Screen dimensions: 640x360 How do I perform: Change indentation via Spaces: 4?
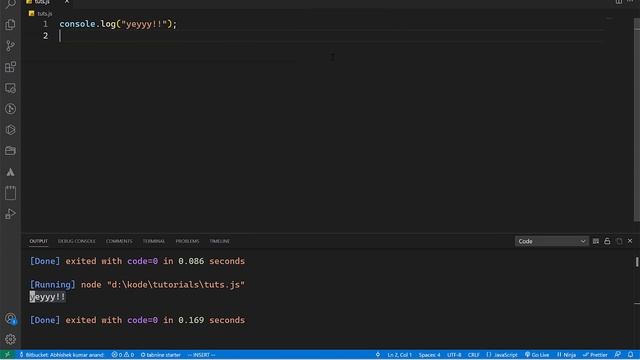click(x=429, y=355)
